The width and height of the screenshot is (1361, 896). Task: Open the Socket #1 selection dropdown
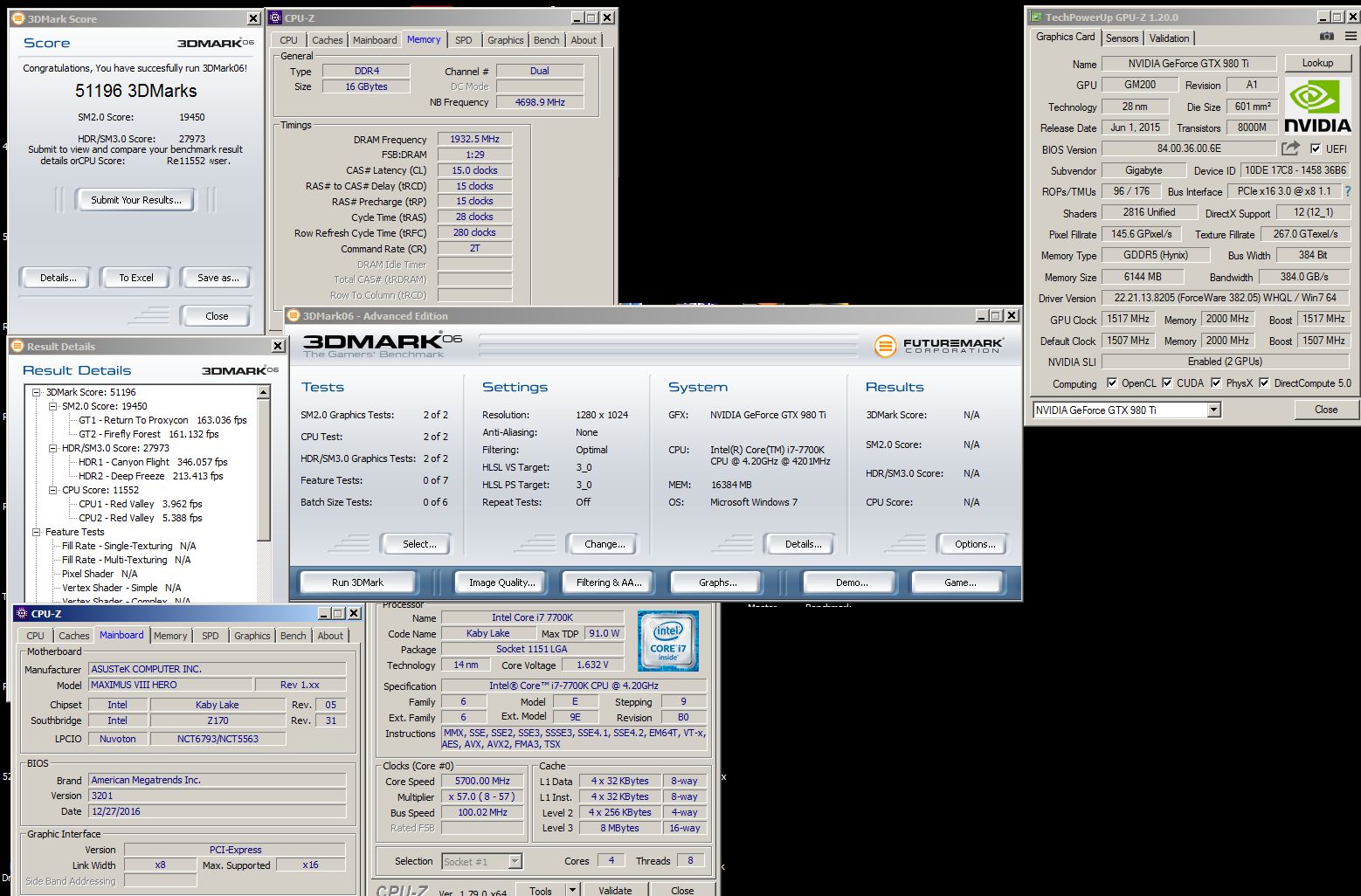pyautogui.click(x=515, y=862)
